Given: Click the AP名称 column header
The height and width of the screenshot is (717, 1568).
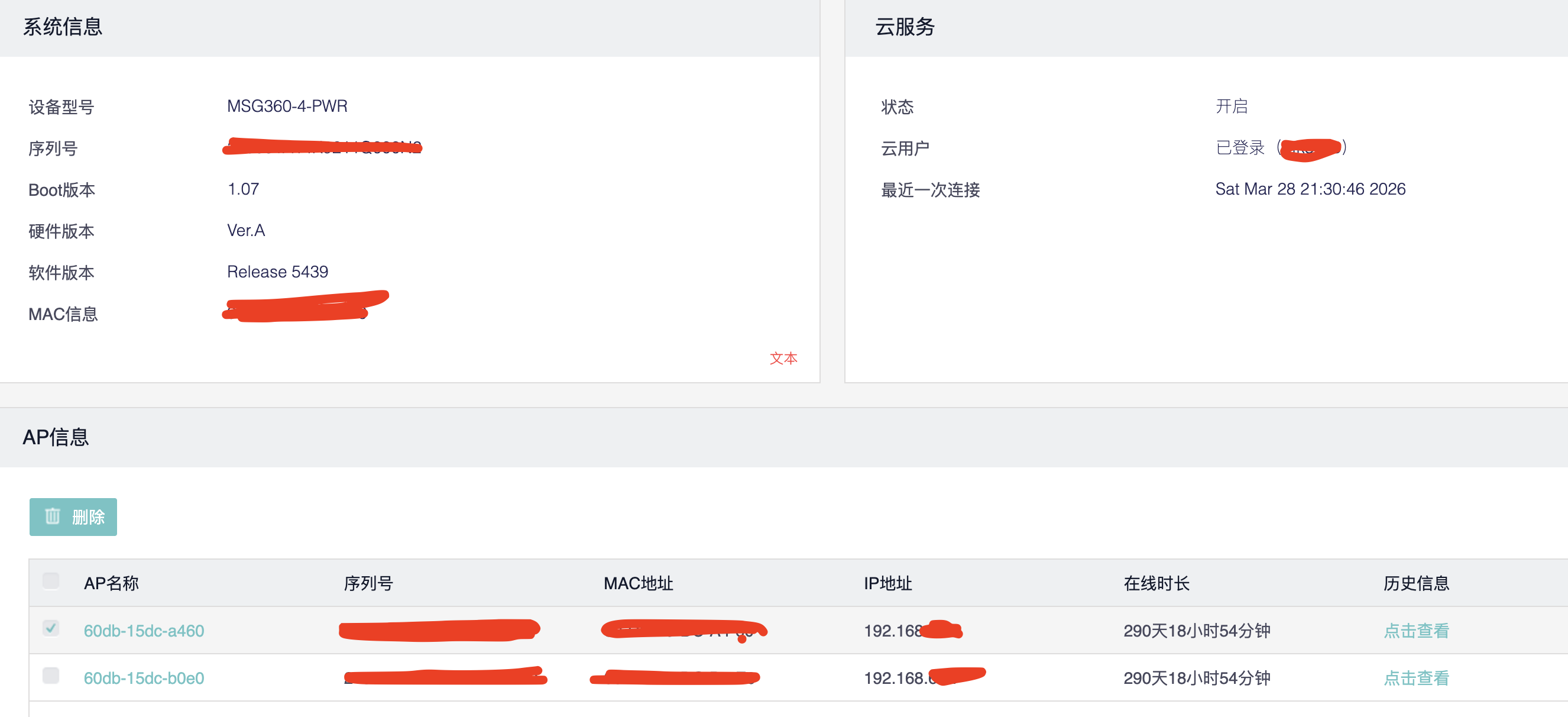Looking at the screenshot, I should pyautogui.click(x=111, y=583).
